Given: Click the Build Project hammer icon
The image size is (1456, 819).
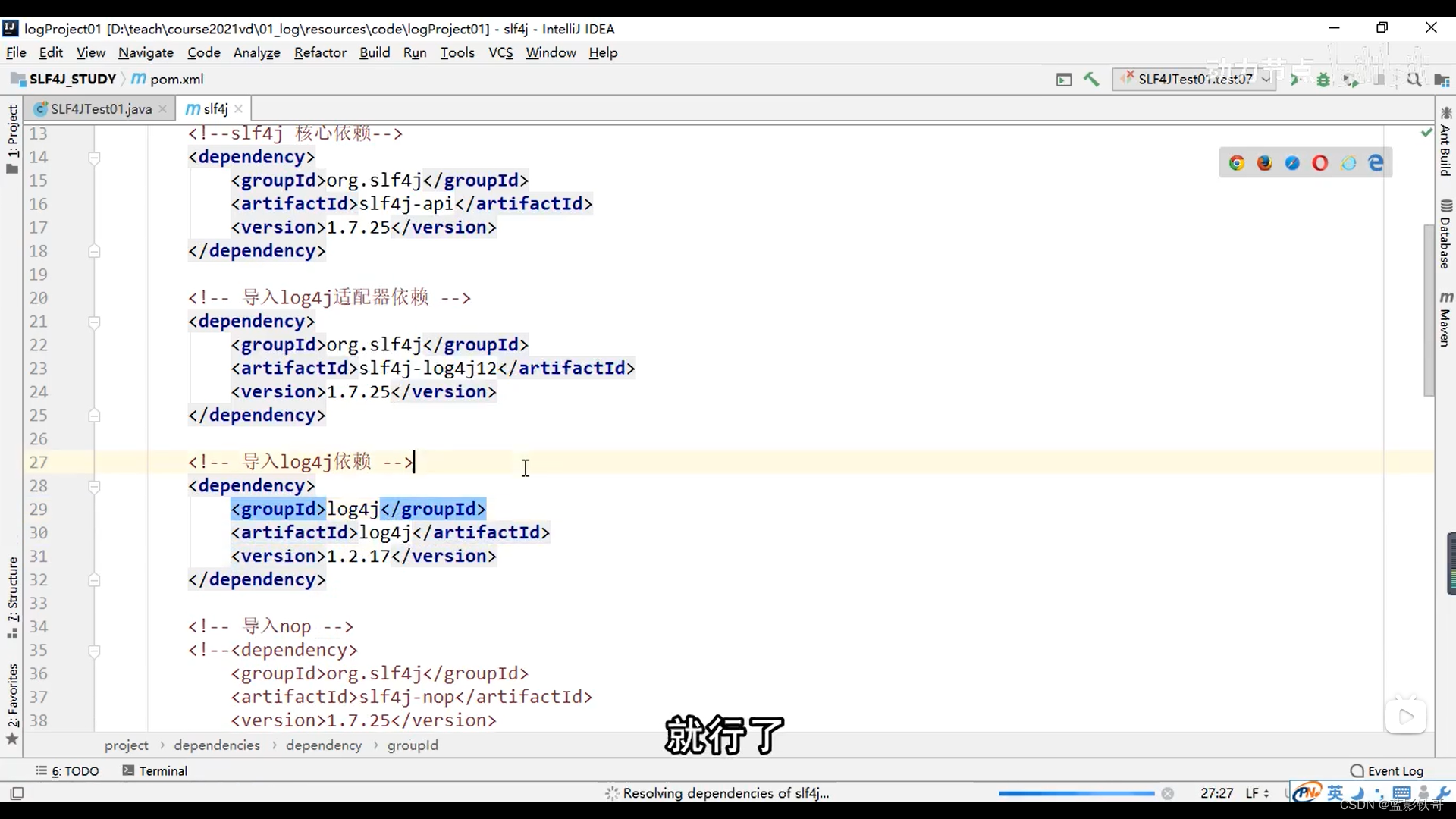Looking at the screenshot, I should tap(1091, 79).
